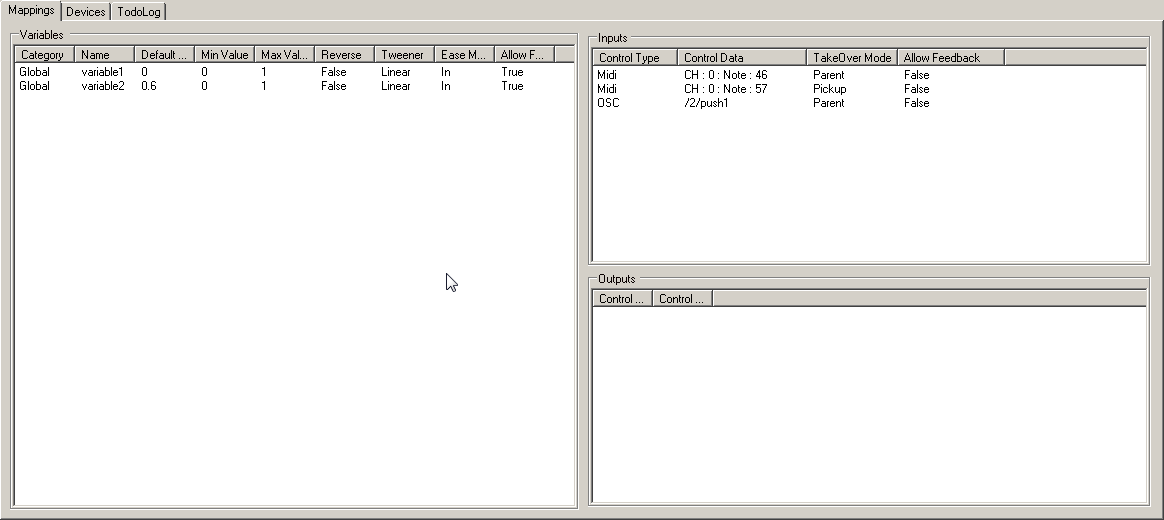Switch to the Devices tab

tap(85, 12)
